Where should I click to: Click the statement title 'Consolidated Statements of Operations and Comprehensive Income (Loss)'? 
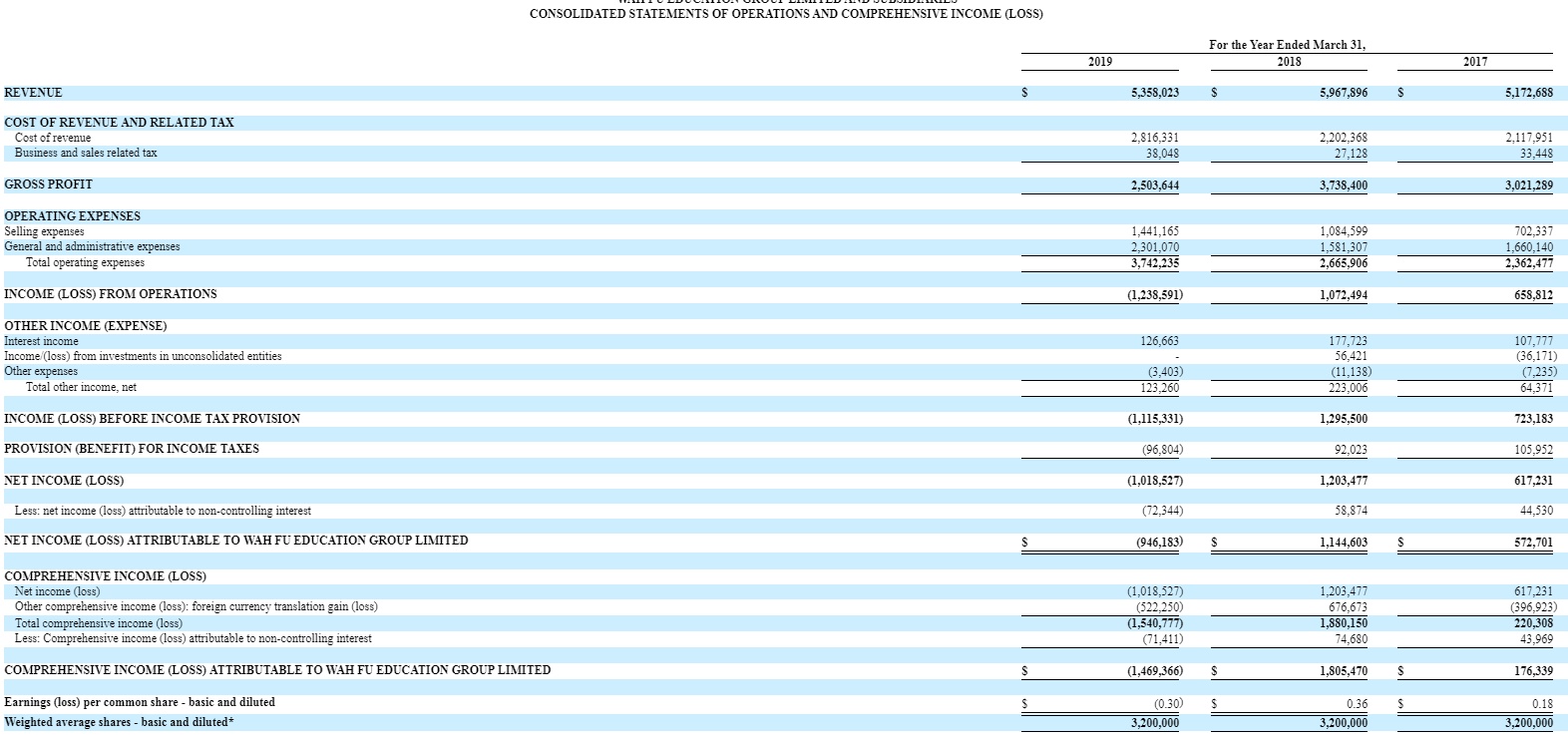click(786, 14)
